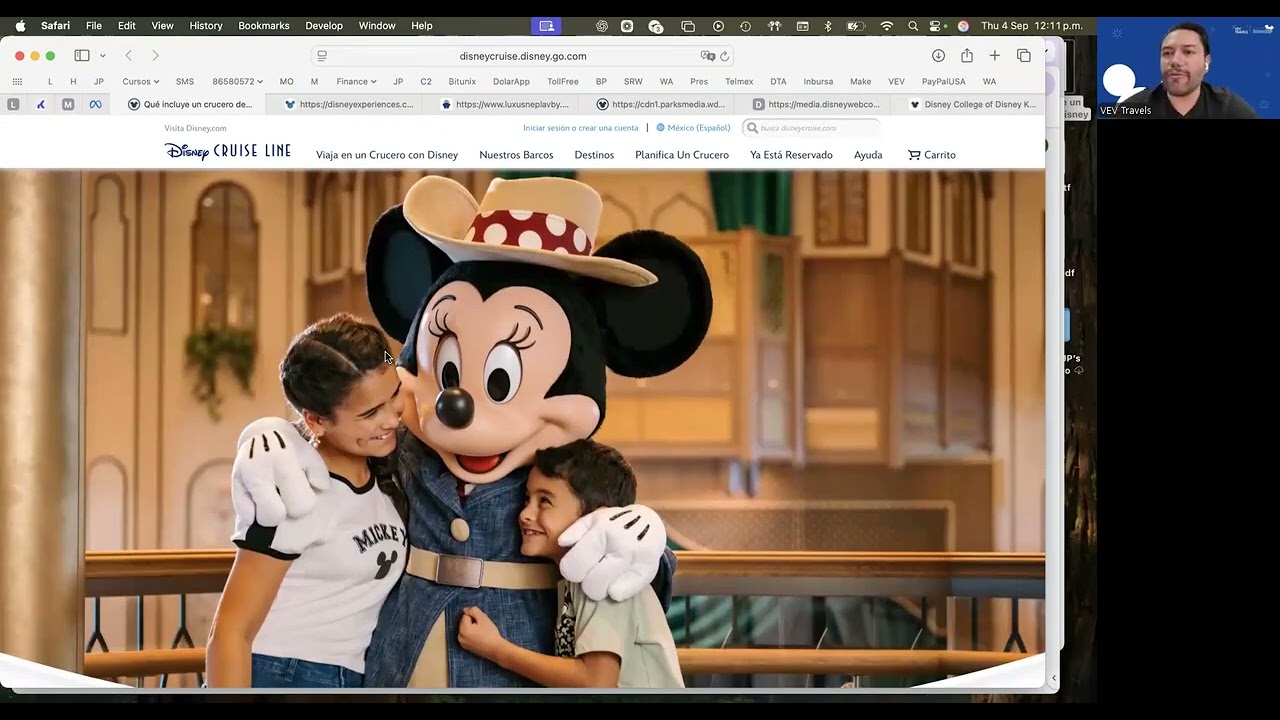Switch to media.disneywebco... tab
Image resolution: width=1280 pixels, height=720 pixels.
coord(816,104)
